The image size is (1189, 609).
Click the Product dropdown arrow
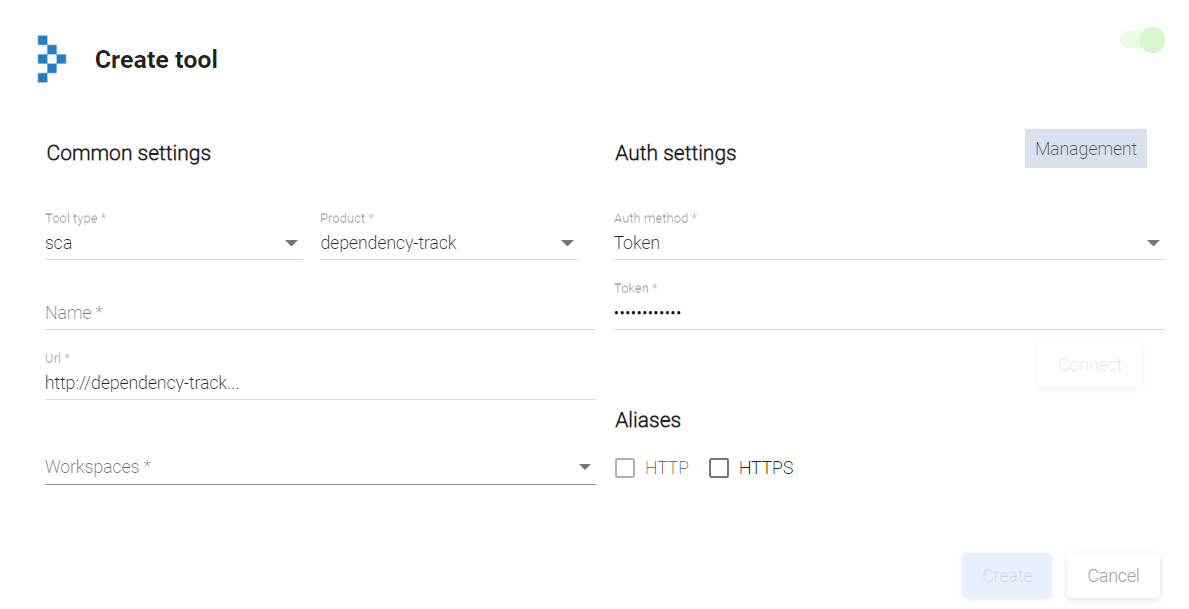pyautogui.click(x=567, y=243)
